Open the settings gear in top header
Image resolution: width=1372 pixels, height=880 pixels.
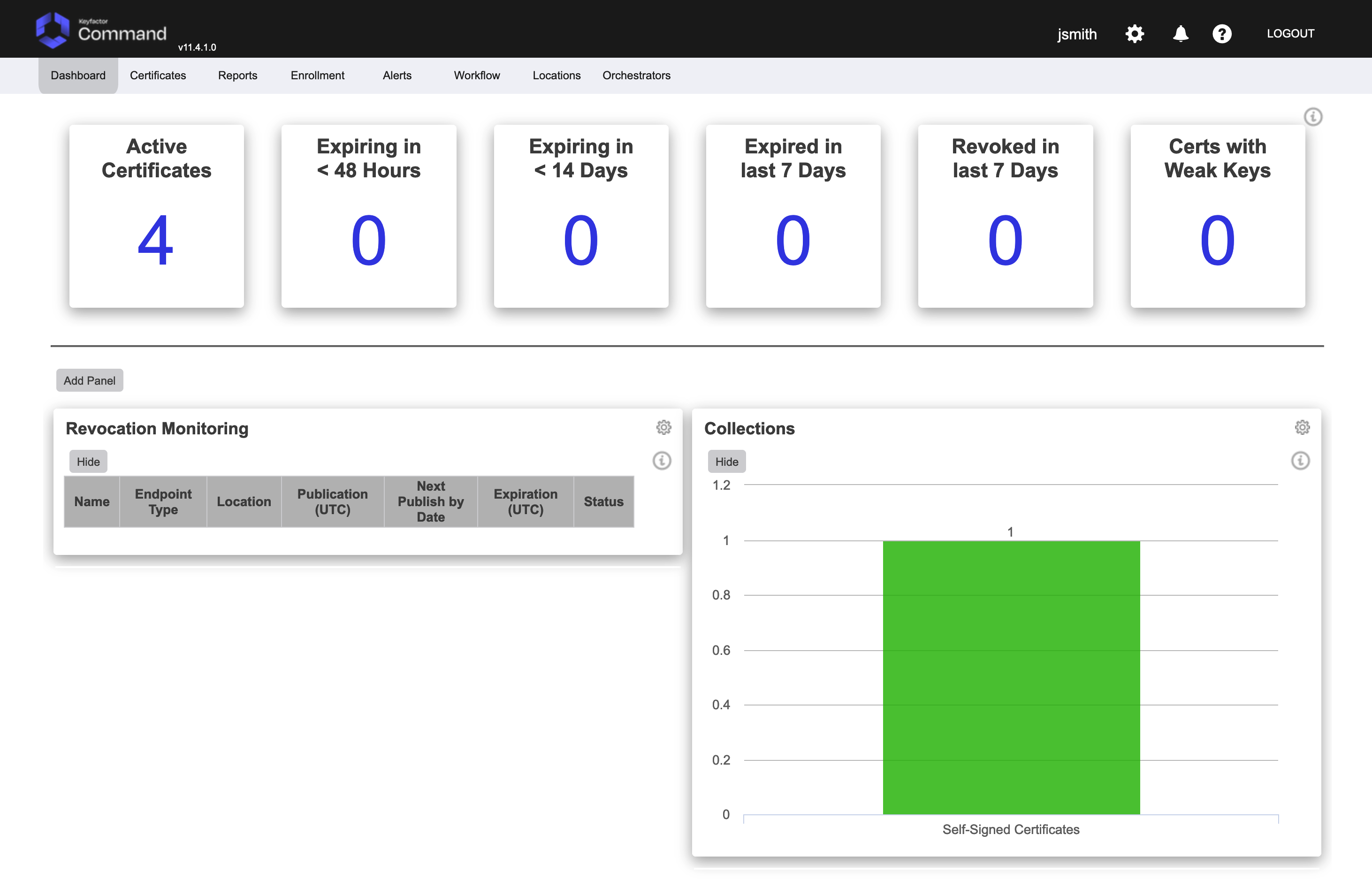pos(1134,34)
